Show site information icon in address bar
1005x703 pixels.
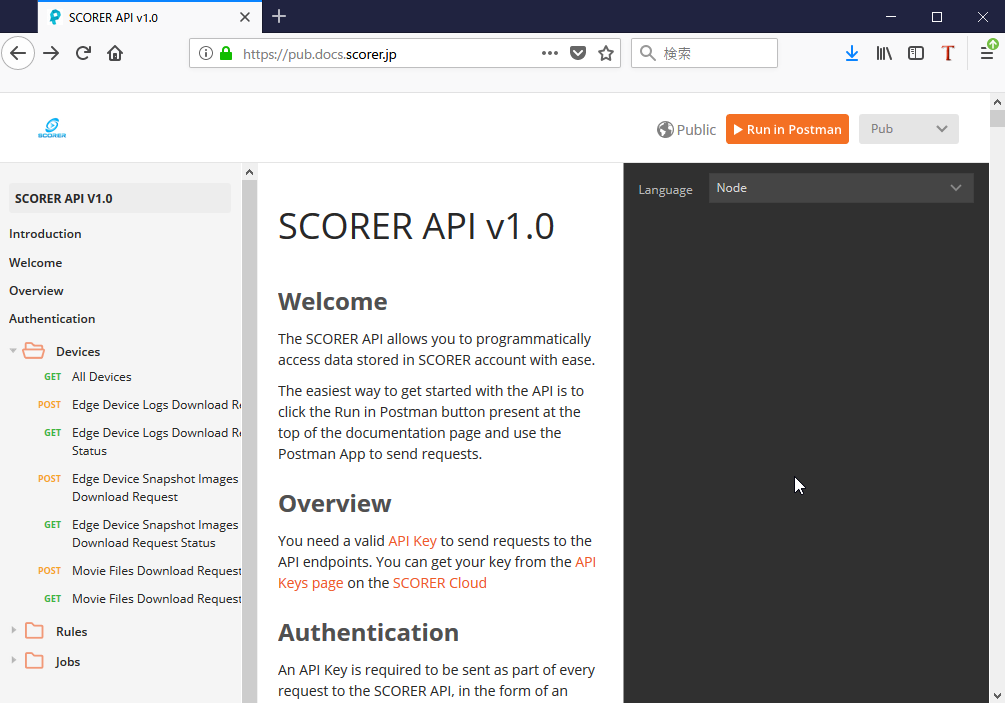205,53
